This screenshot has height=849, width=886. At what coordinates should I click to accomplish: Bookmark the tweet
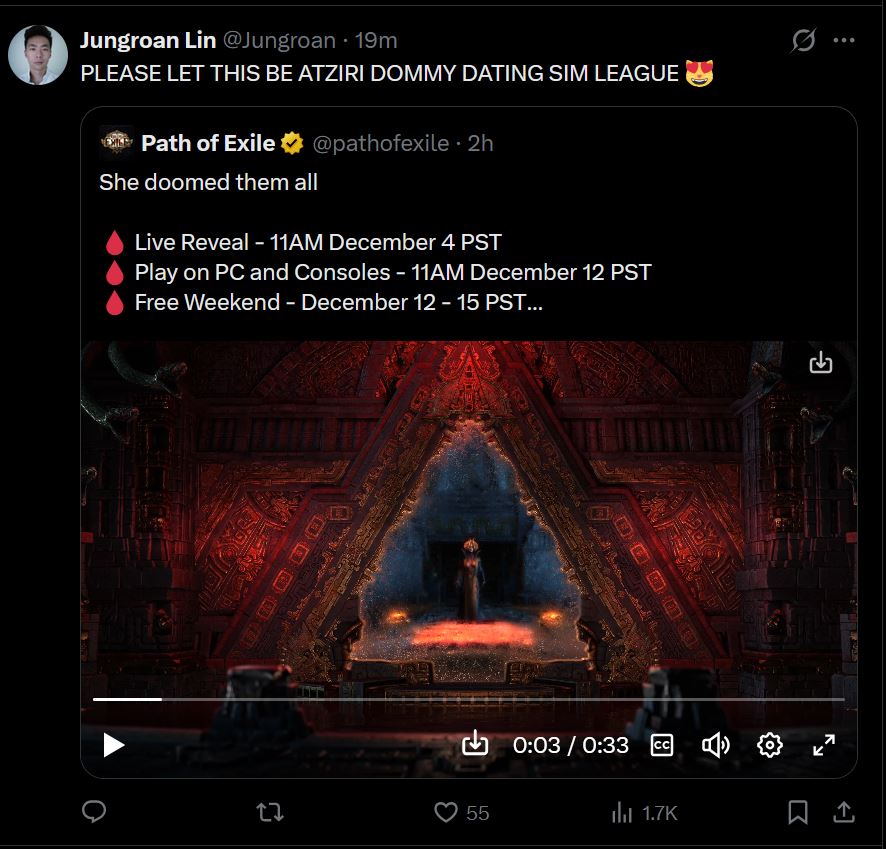[797, 812]
